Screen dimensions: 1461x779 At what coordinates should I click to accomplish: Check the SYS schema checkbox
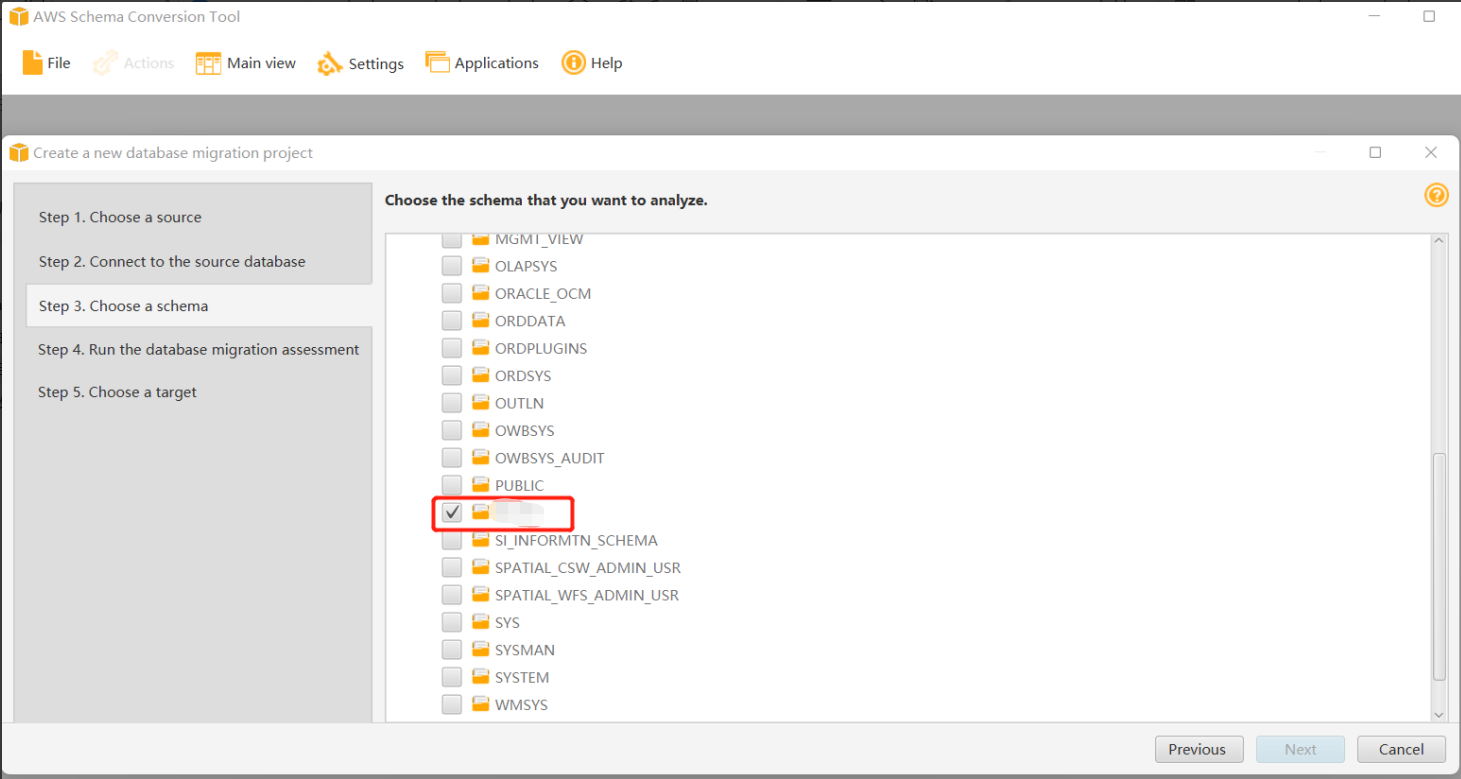[452, 622]
